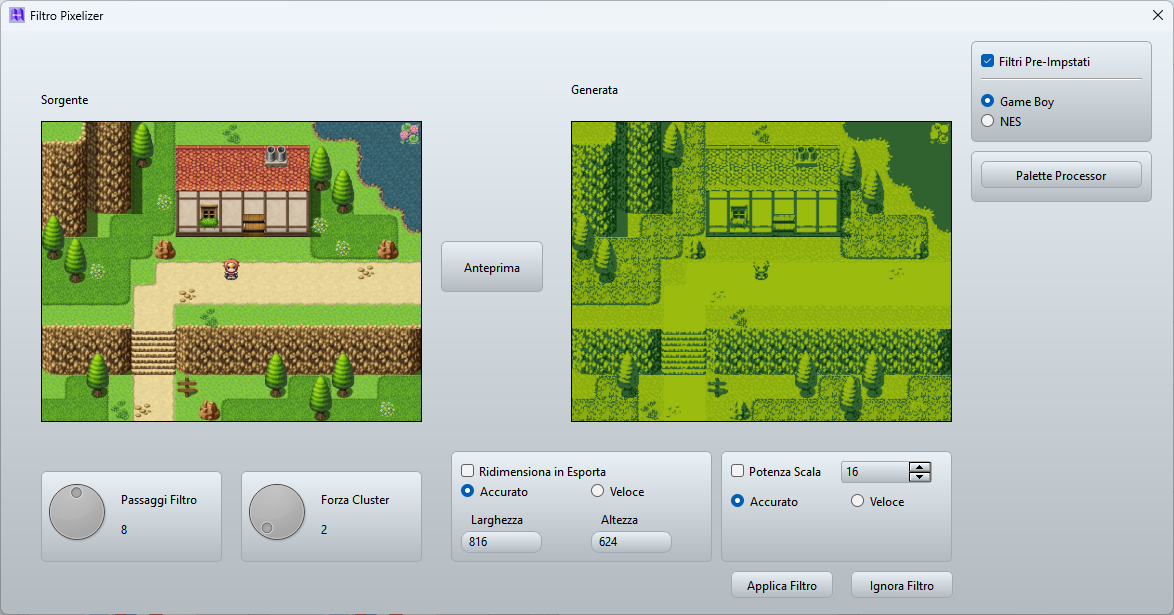Click the Sorgente source image thumbnail

point(231,271)
